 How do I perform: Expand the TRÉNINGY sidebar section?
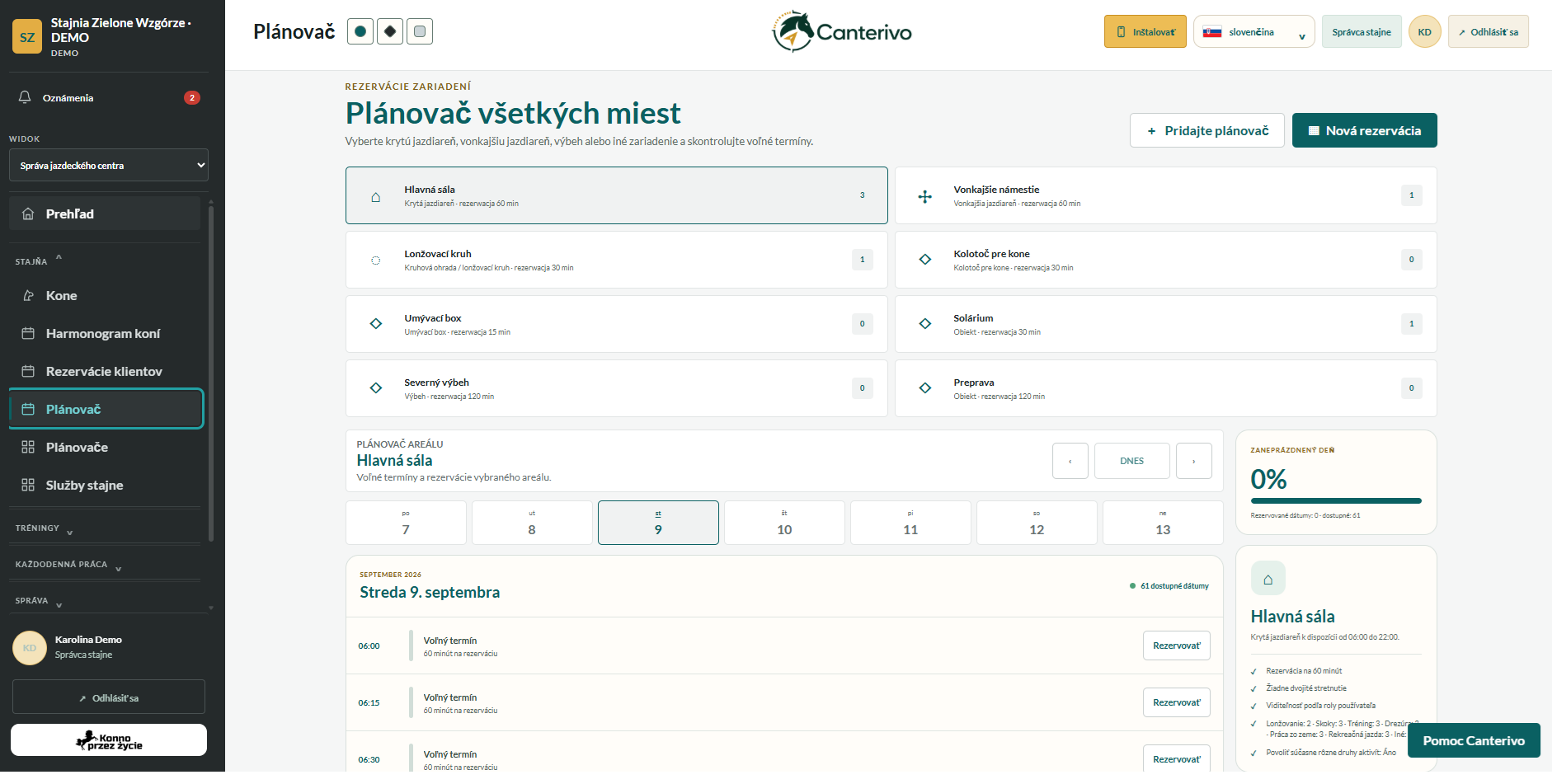pyautogui.click(x=44, y=528)
